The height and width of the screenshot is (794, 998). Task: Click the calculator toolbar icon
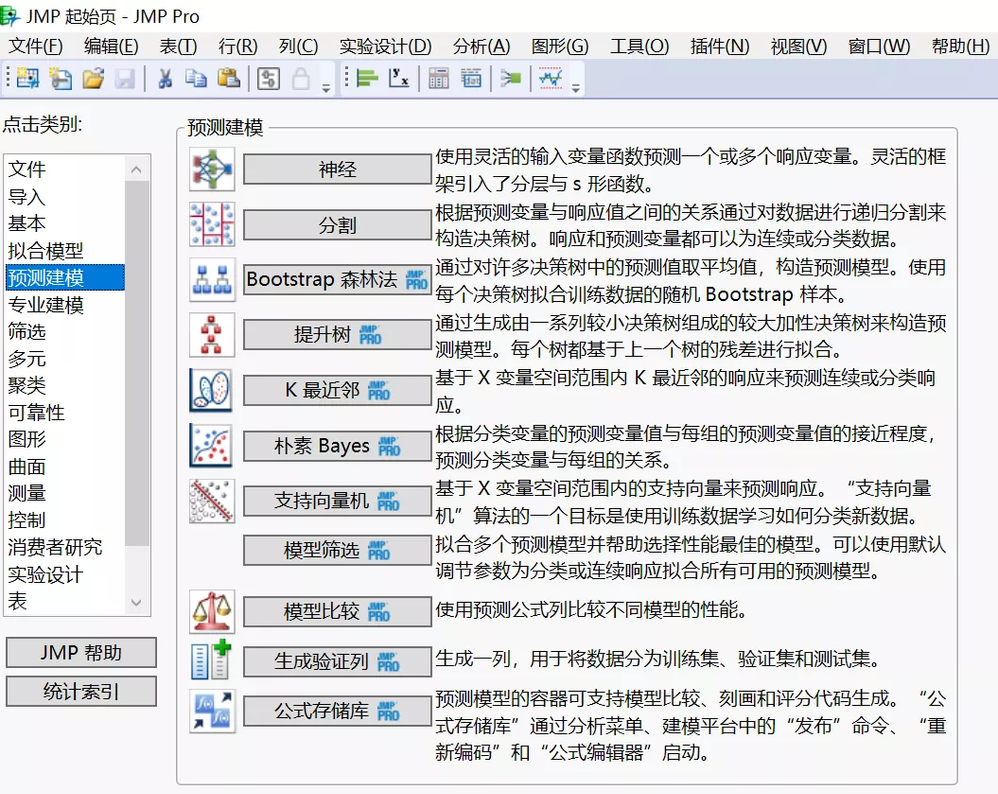(438, 77)
